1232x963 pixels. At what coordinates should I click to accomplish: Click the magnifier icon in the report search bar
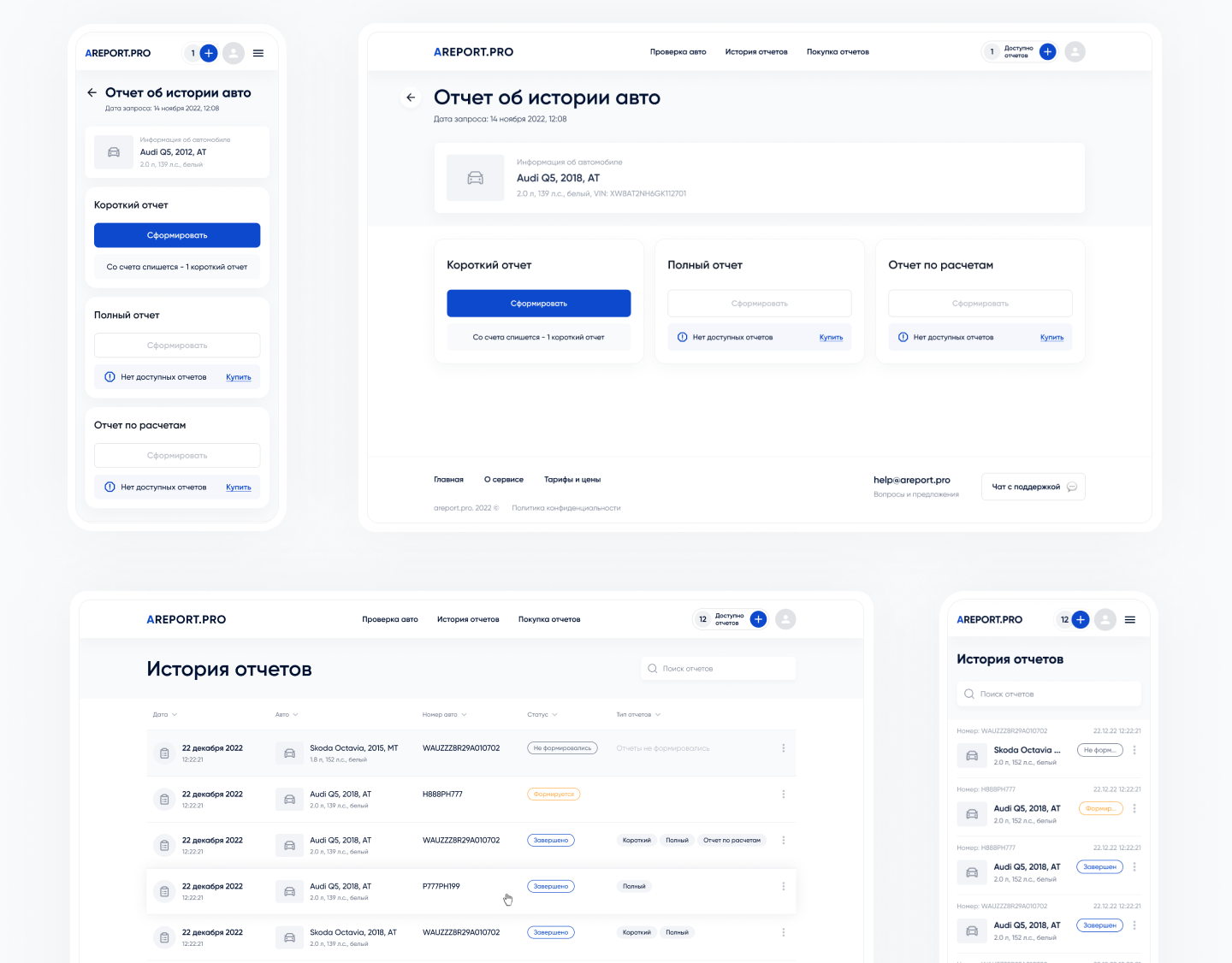(652, 668)
